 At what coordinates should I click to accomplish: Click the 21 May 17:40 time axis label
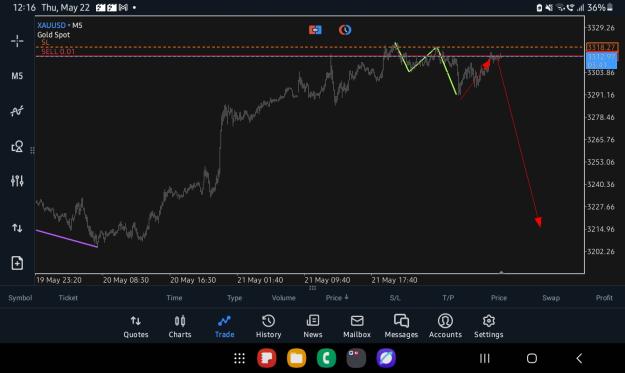(394, 280)
